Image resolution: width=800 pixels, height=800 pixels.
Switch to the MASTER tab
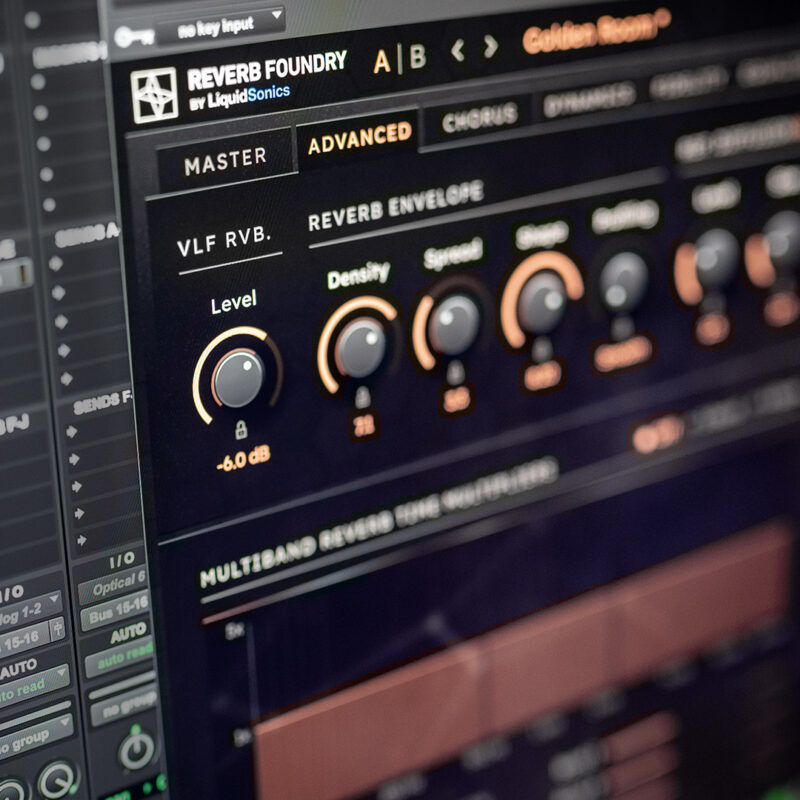tap(225, 162)
